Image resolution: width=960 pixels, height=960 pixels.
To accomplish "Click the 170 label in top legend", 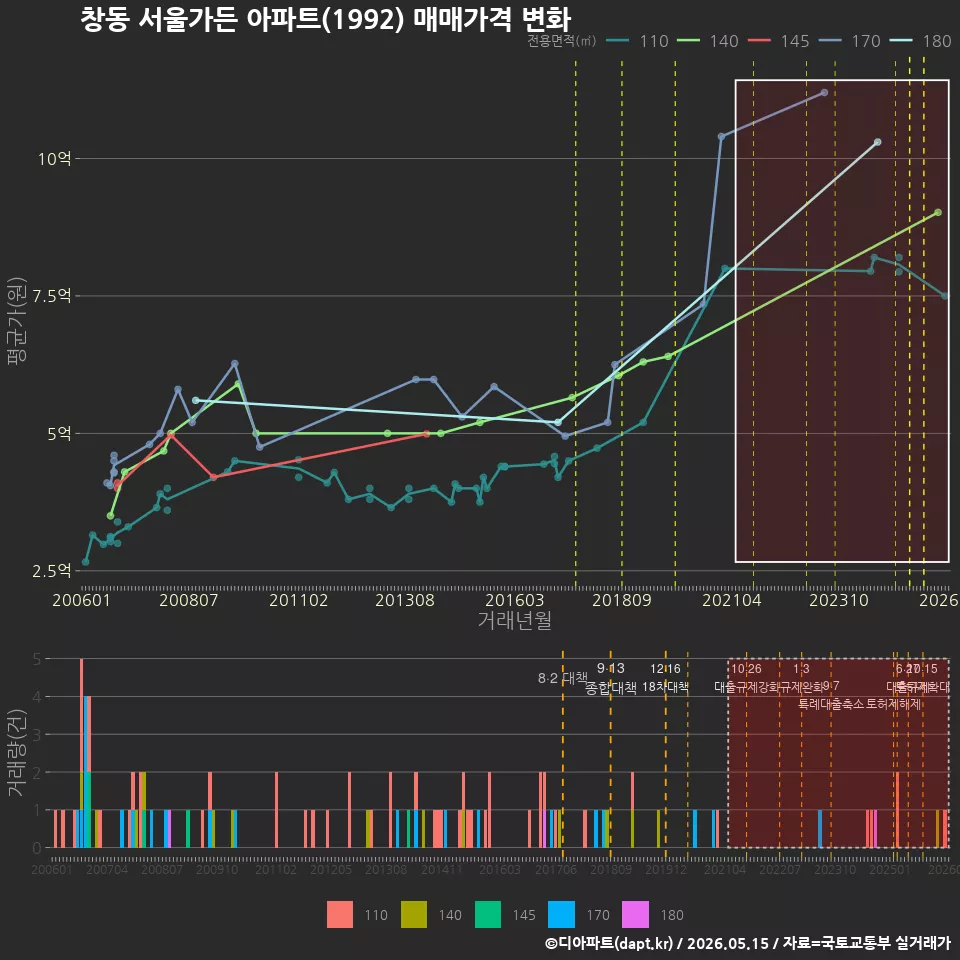I will 866,41.
